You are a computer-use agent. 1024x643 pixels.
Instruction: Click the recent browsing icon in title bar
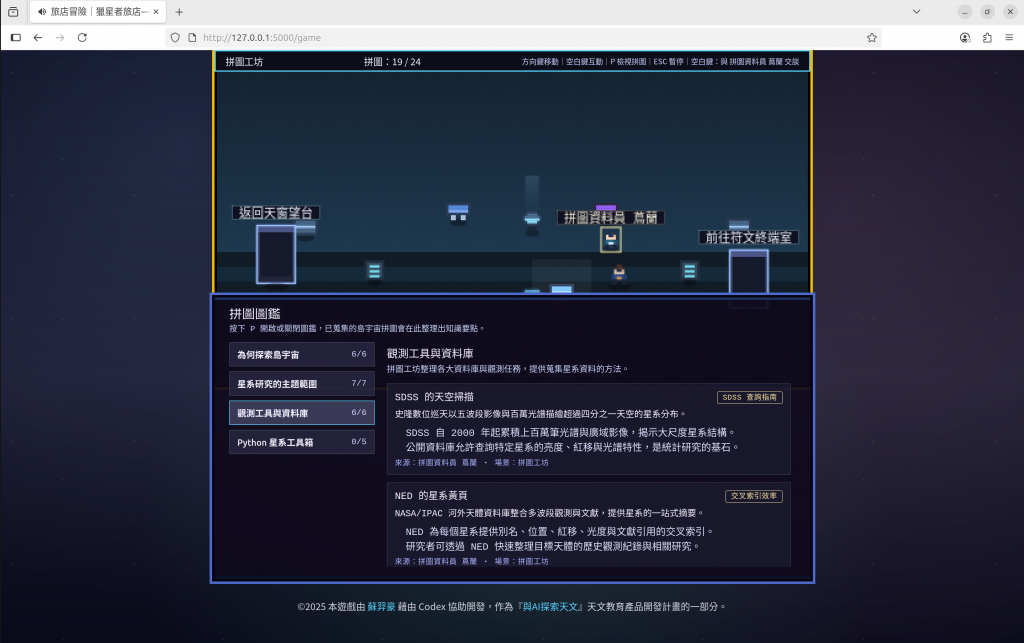(13, 12)
